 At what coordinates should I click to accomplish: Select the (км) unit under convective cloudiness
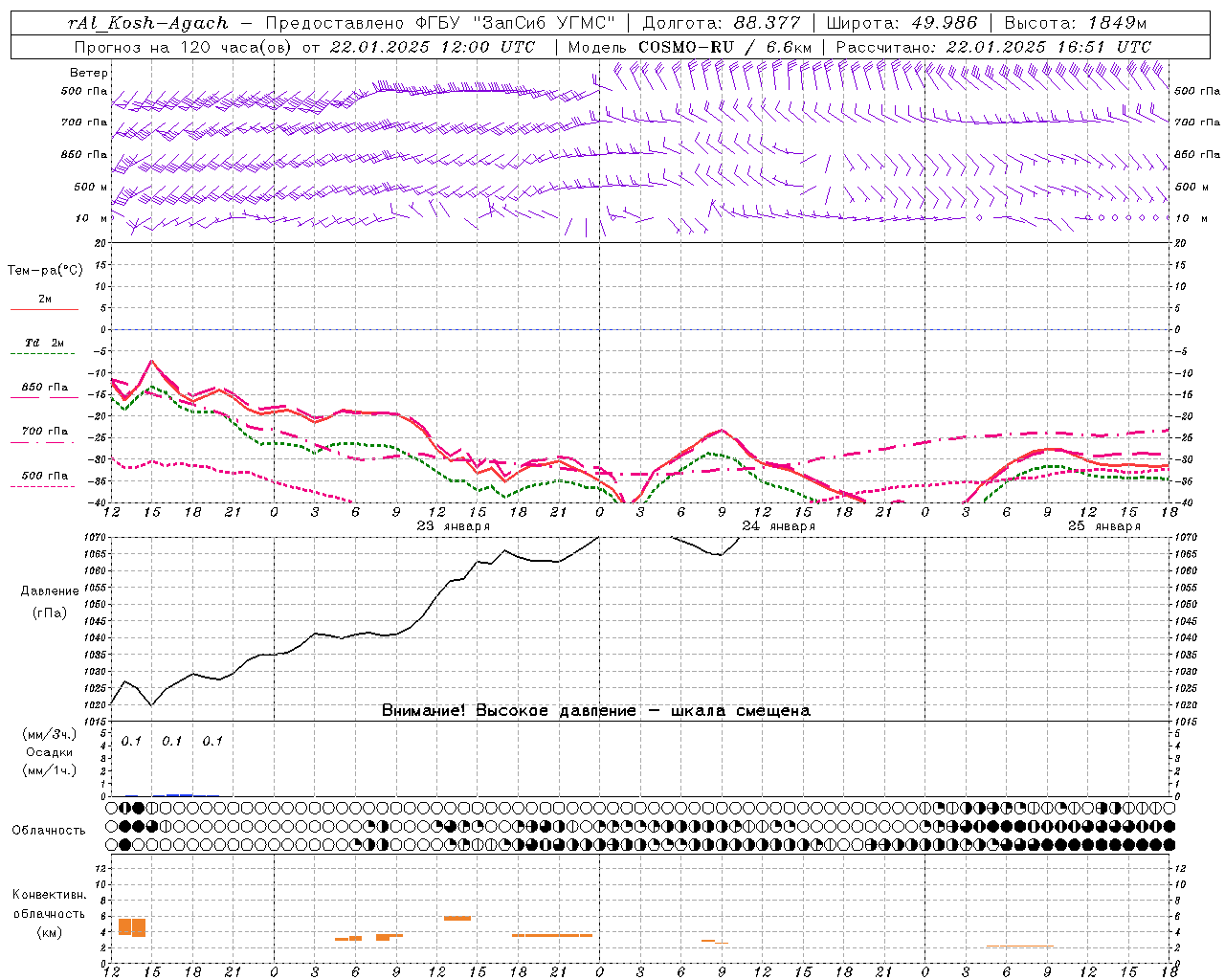tap(49, 932)
